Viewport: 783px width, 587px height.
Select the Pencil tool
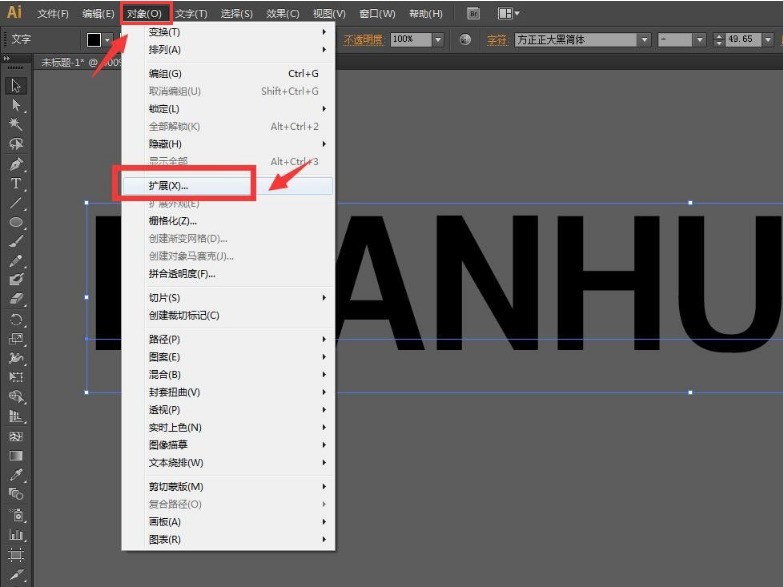click(16, 261)
